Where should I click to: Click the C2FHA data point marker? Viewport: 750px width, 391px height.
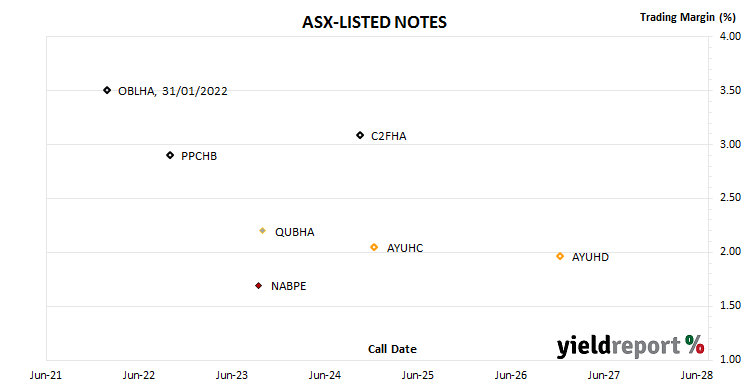360,135
